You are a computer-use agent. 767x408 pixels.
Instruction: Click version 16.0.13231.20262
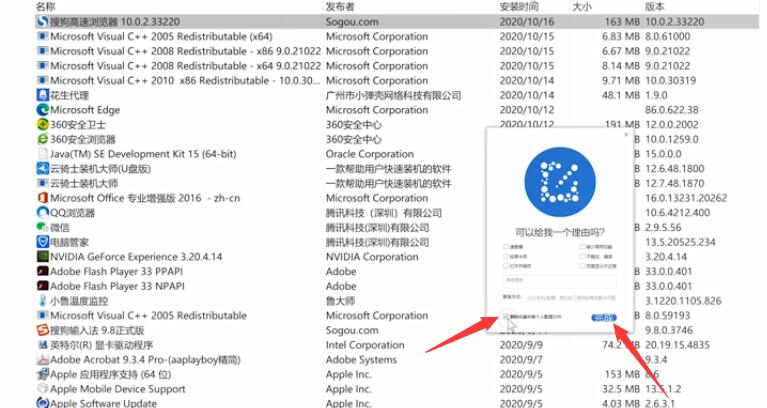686,198
